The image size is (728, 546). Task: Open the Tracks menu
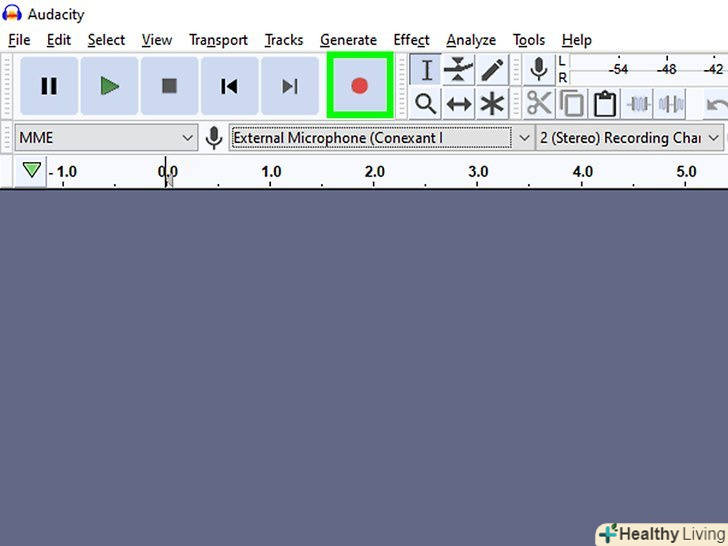(x=284, y=40)
